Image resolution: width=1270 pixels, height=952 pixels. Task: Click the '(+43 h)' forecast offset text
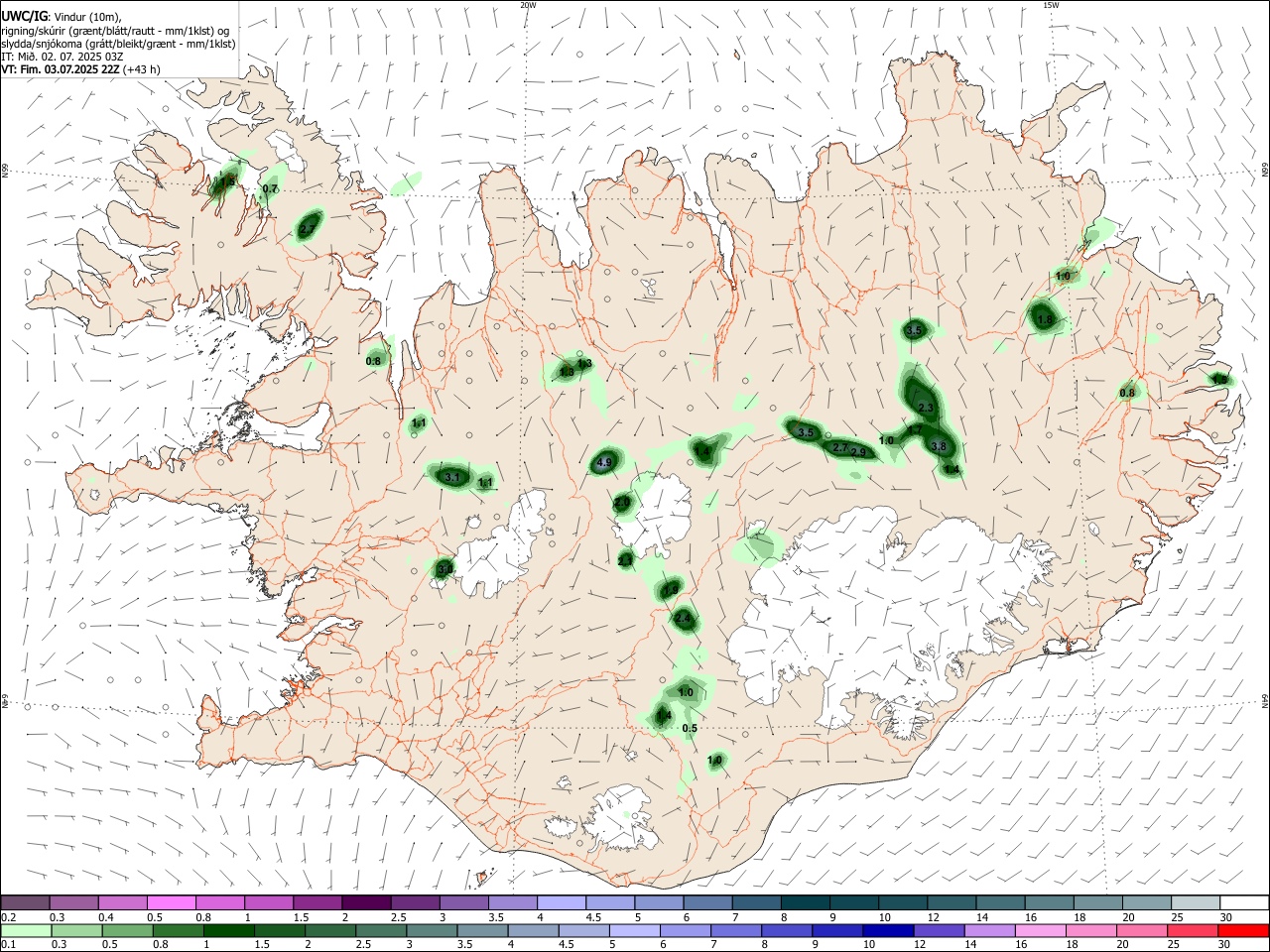coord(144,69)
